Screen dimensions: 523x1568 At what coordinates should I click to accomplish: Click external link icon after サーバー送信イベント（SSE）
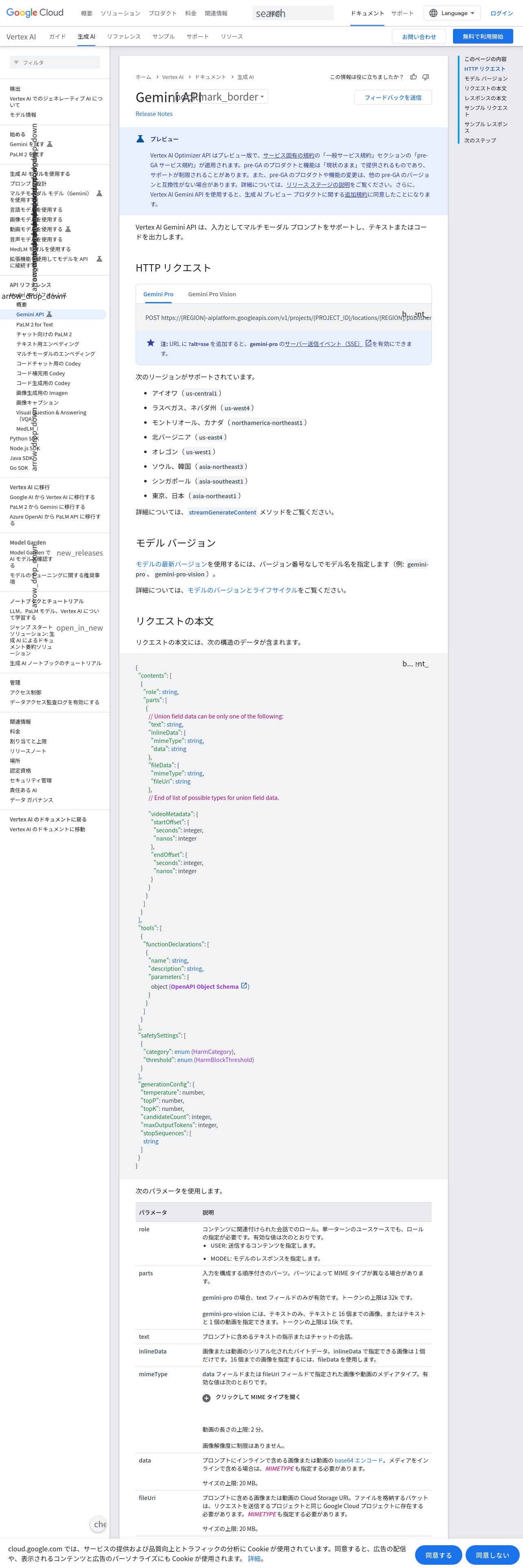point(368,343)
